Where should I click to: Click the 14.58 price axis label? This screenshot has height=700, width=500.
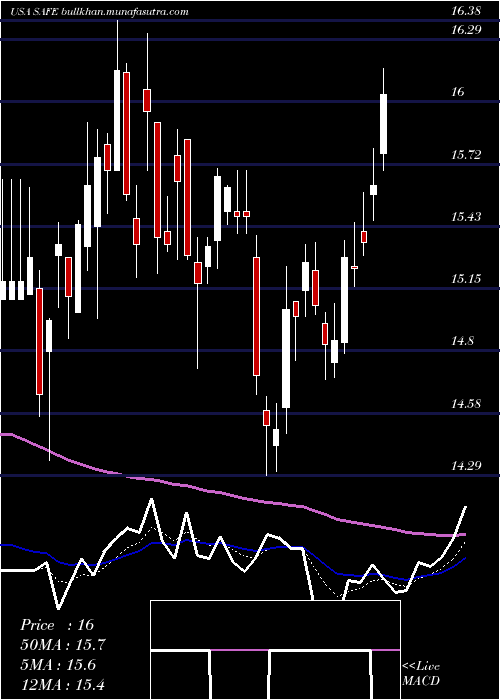(x=466, y=404)
